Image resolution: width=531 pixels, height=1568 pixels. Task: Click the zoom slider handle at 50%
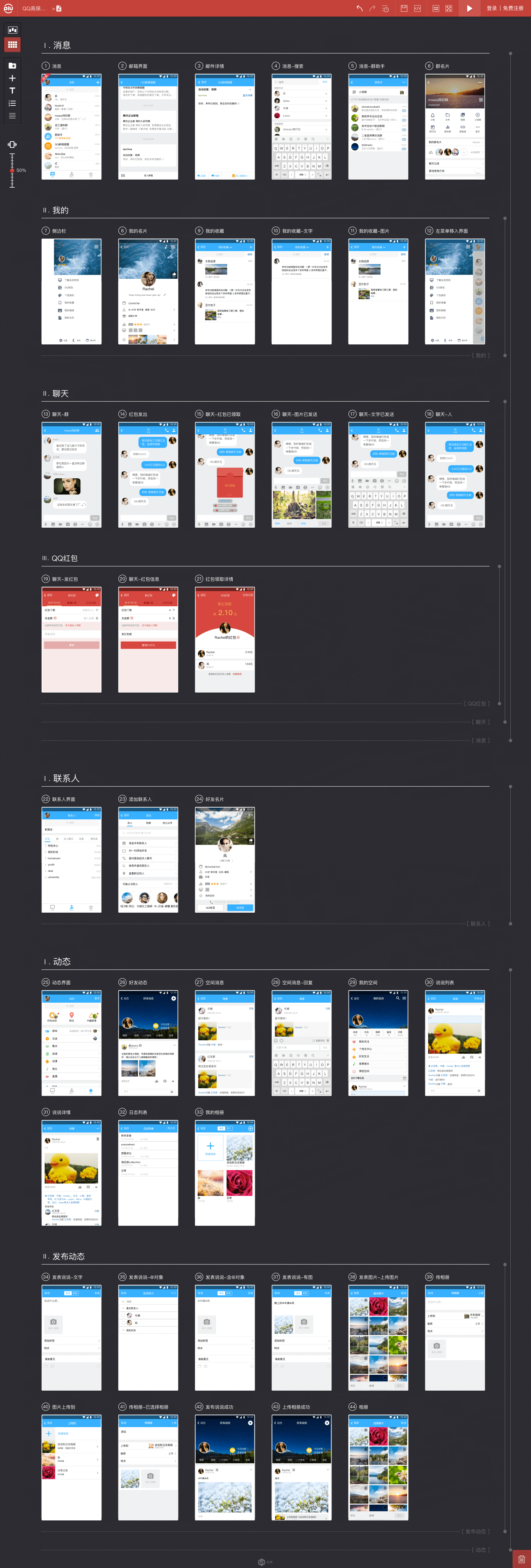tap(11, 171)
